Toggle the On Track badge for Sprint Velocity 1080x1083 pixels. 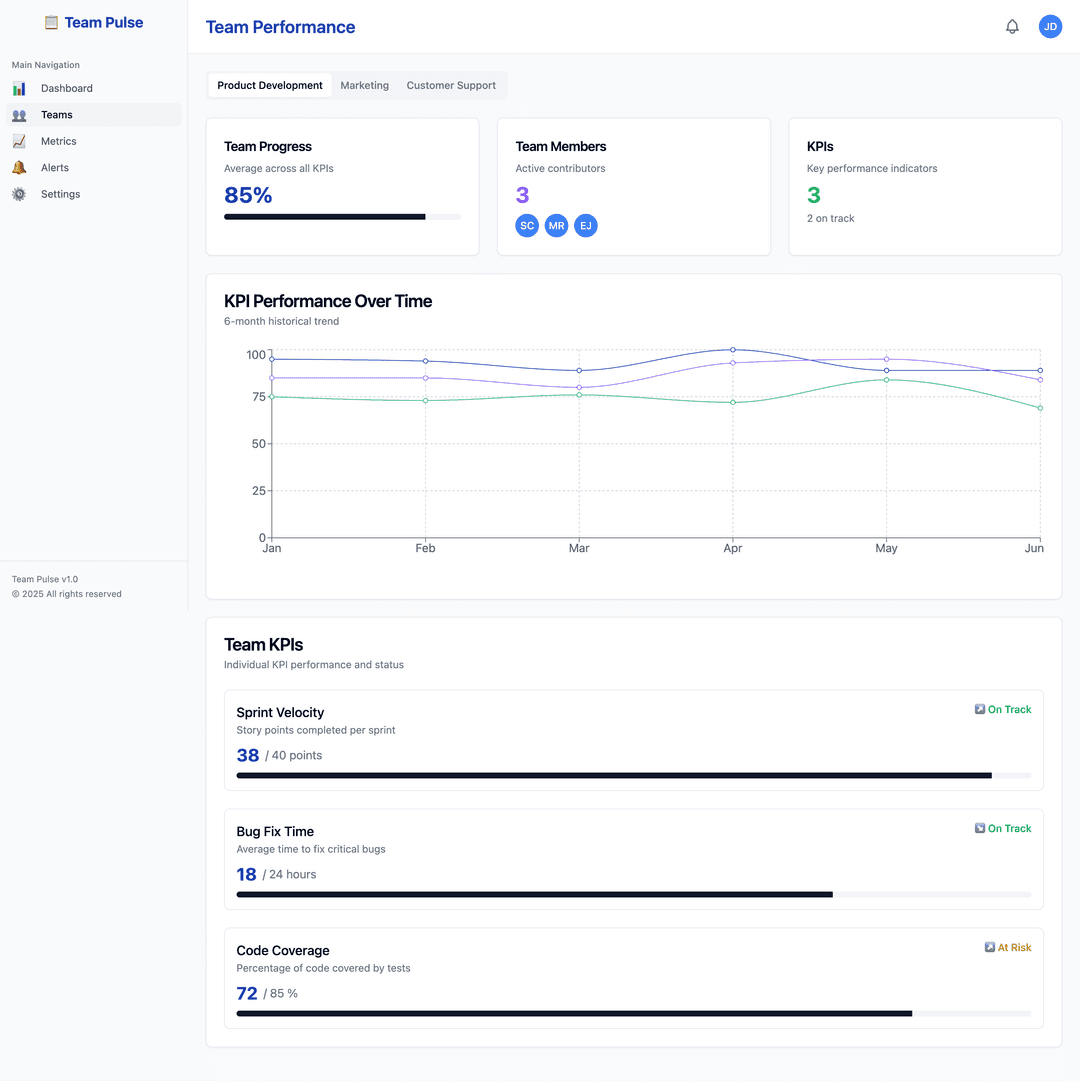pyautogui.click(x=1003, y=709)
